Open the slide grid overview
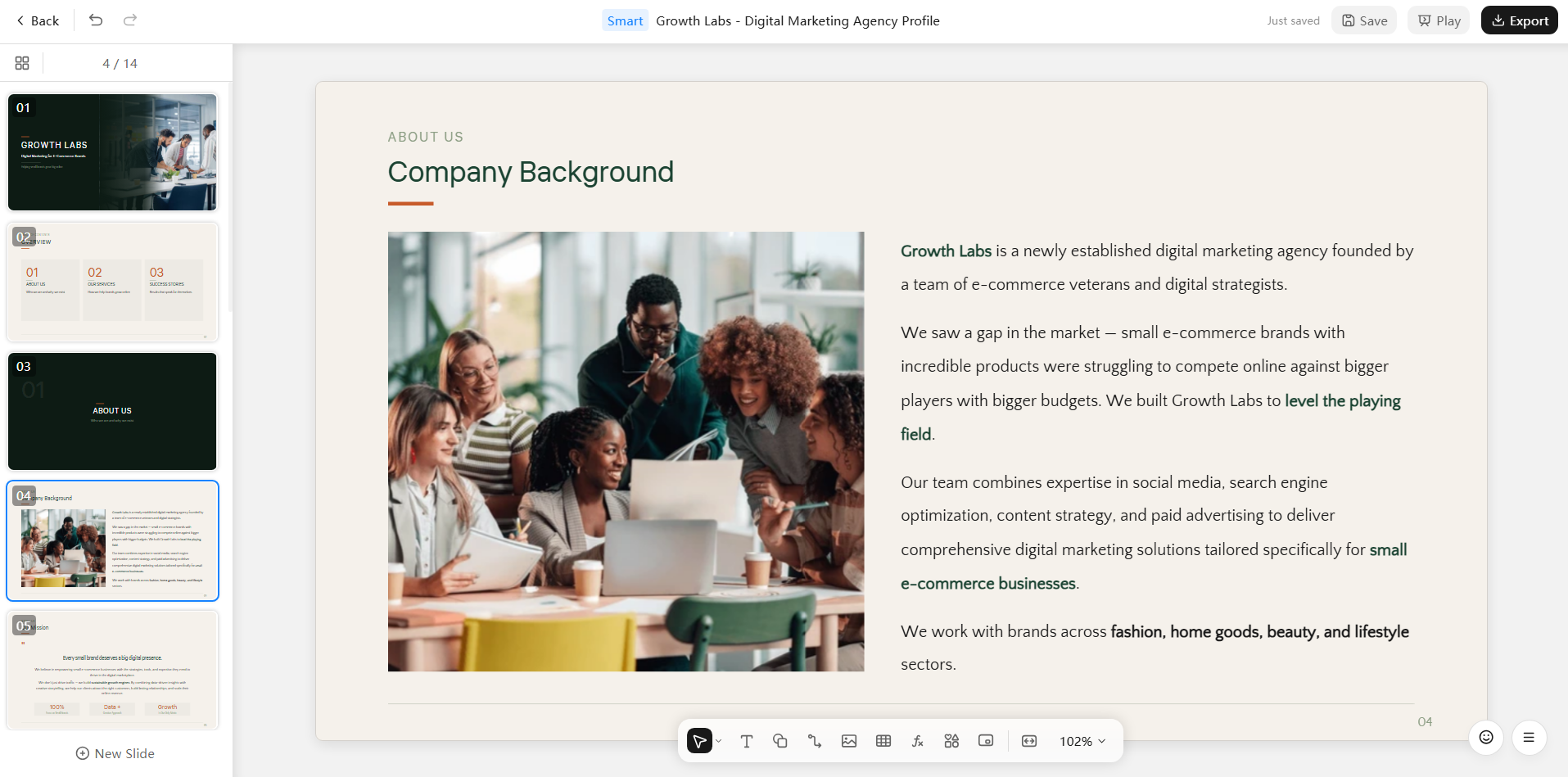1568x777 pixels. (22, 63)
